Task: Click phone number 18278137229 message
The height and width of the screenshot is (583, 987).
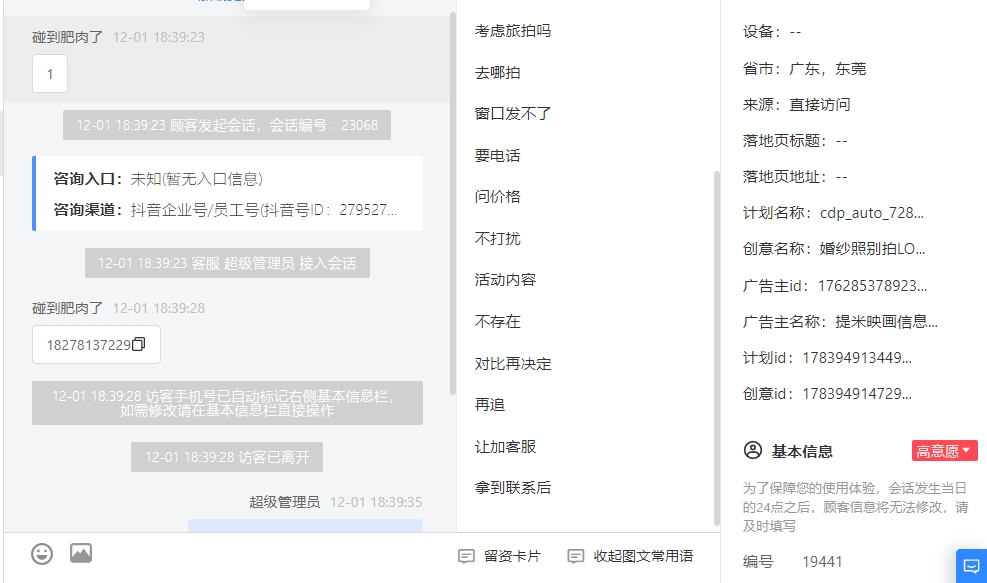Action: coord(88,344)
